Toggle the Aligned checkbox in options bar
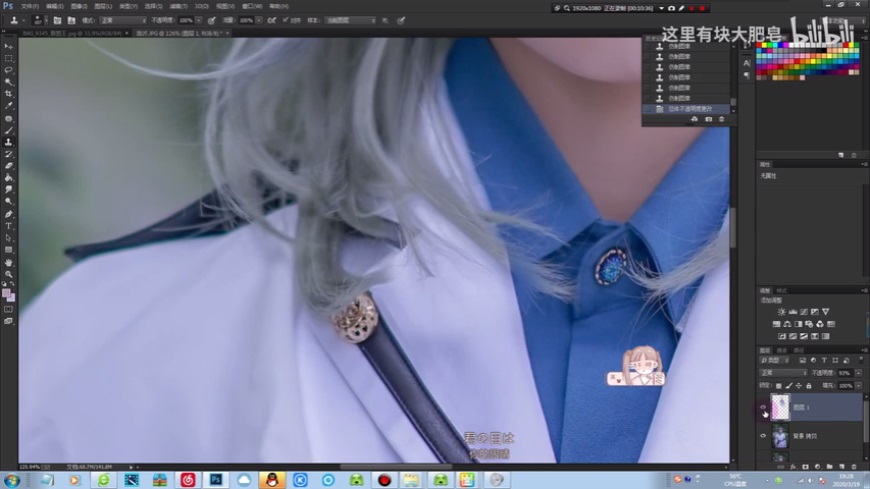Screen dimensions: 870x489 click(x=286, y=21)
